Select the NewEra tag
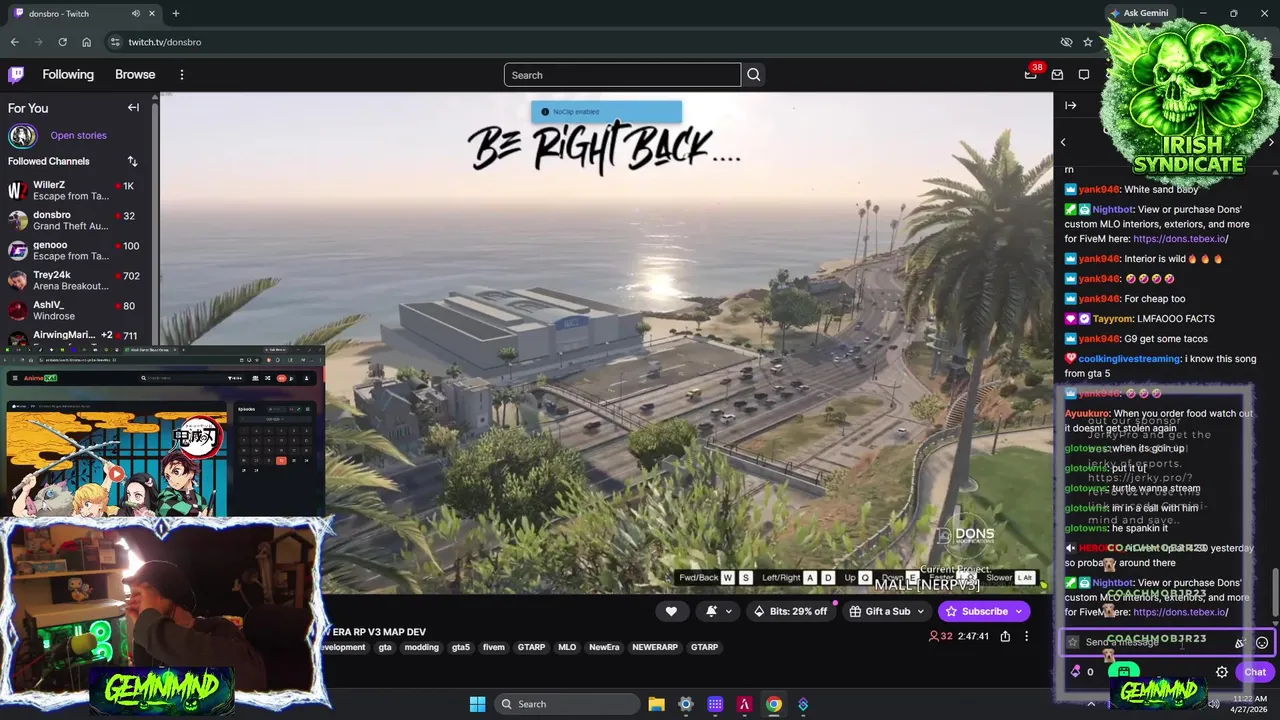Image resolution: width=1280 pixels, height=720 pixels. (x=604, y=647)
